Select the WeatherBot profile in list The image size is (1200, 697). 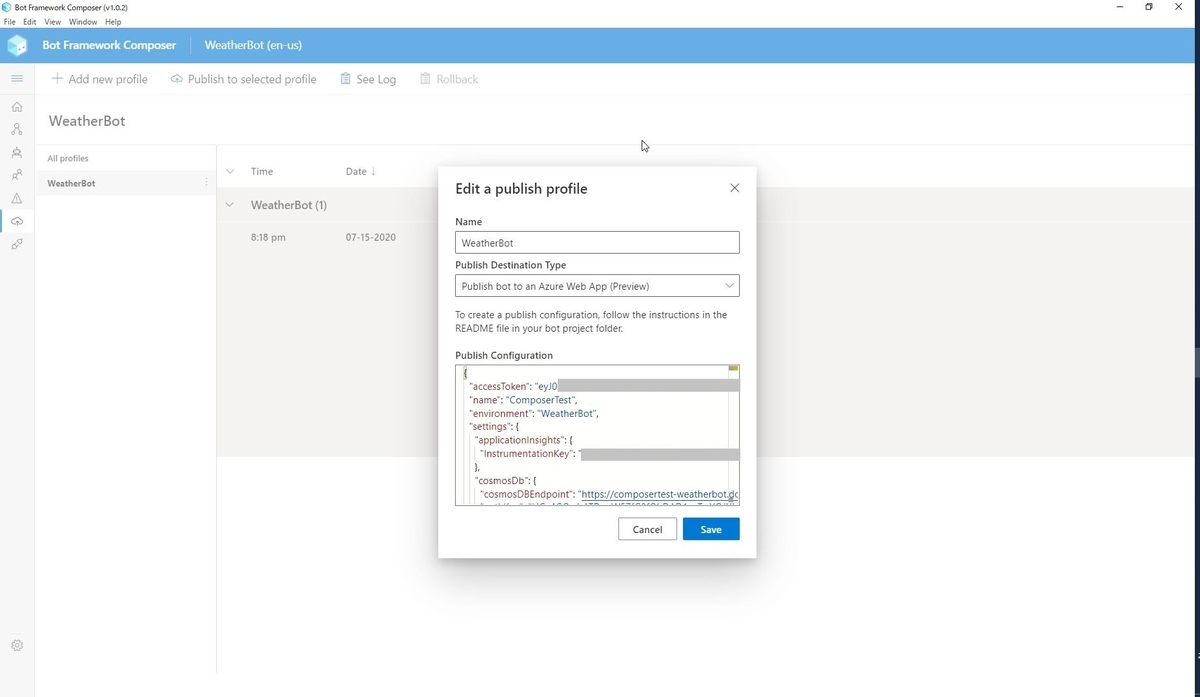point(125,183)
